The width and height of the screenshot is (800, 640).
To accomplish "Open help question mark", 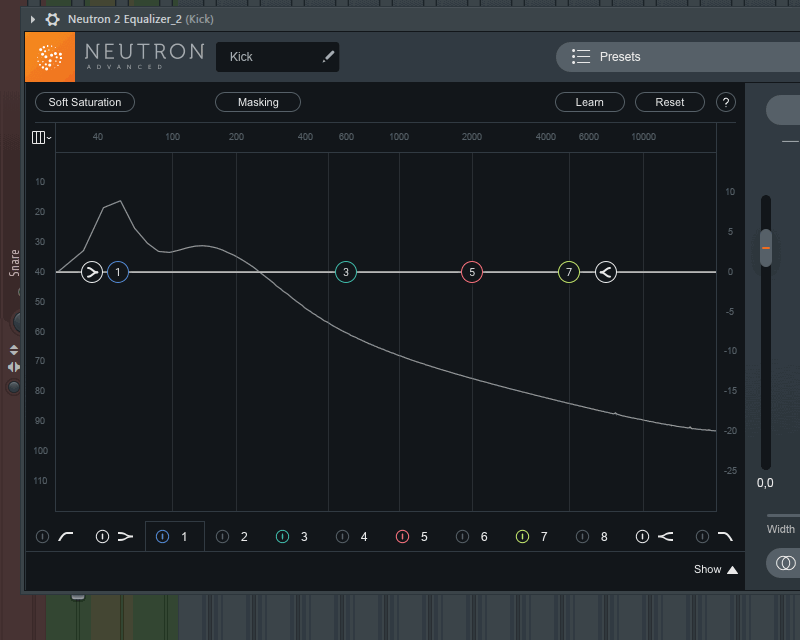I will pyautogui.click(x=726, y=102).
